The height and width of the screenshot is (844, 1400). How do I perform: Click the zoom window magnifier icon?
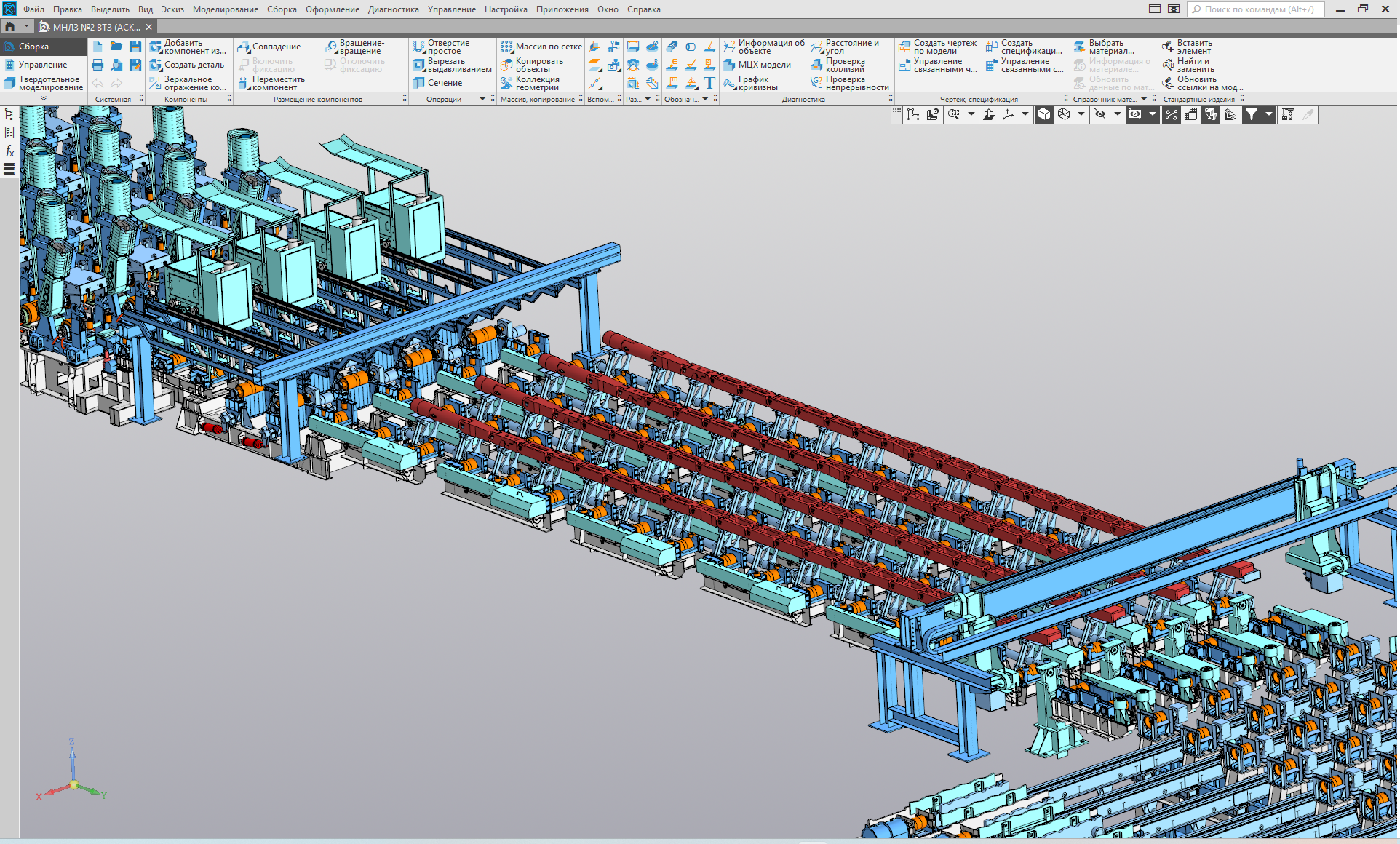pos(953,114)
